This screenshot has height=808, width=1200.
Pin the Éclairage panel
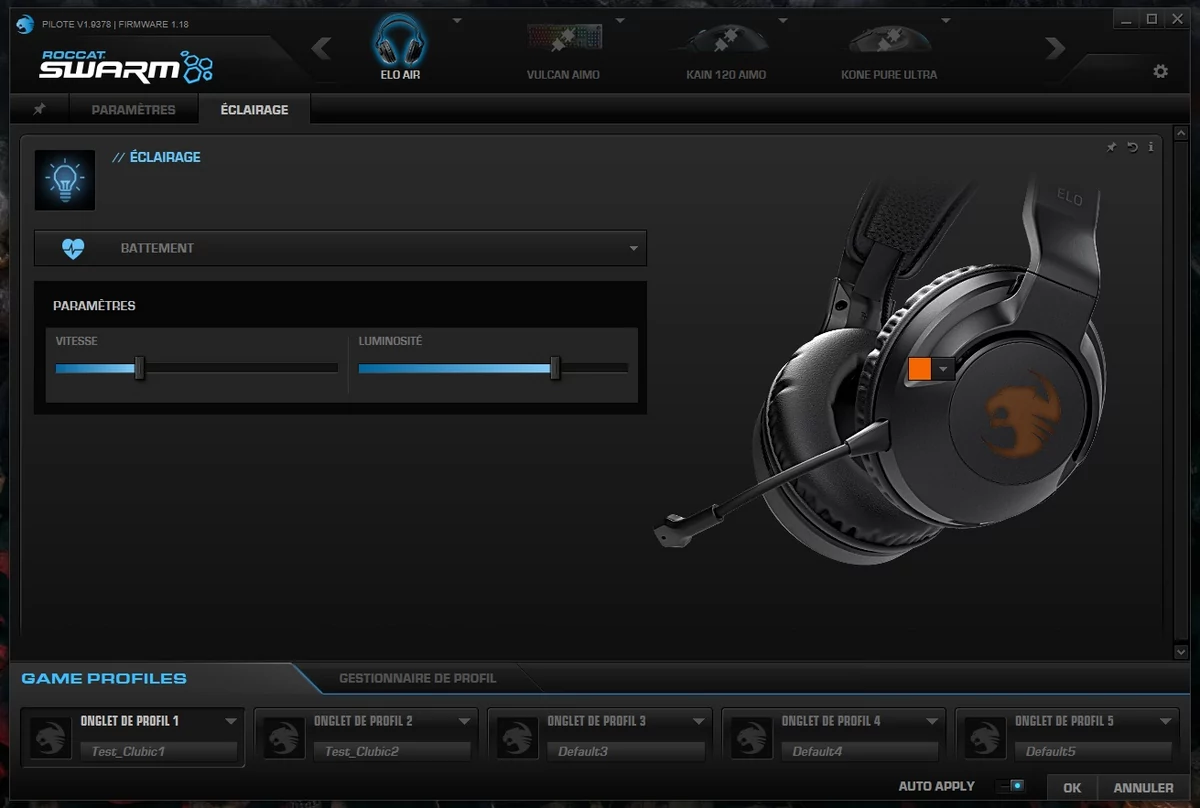(x=1111, y=147)
